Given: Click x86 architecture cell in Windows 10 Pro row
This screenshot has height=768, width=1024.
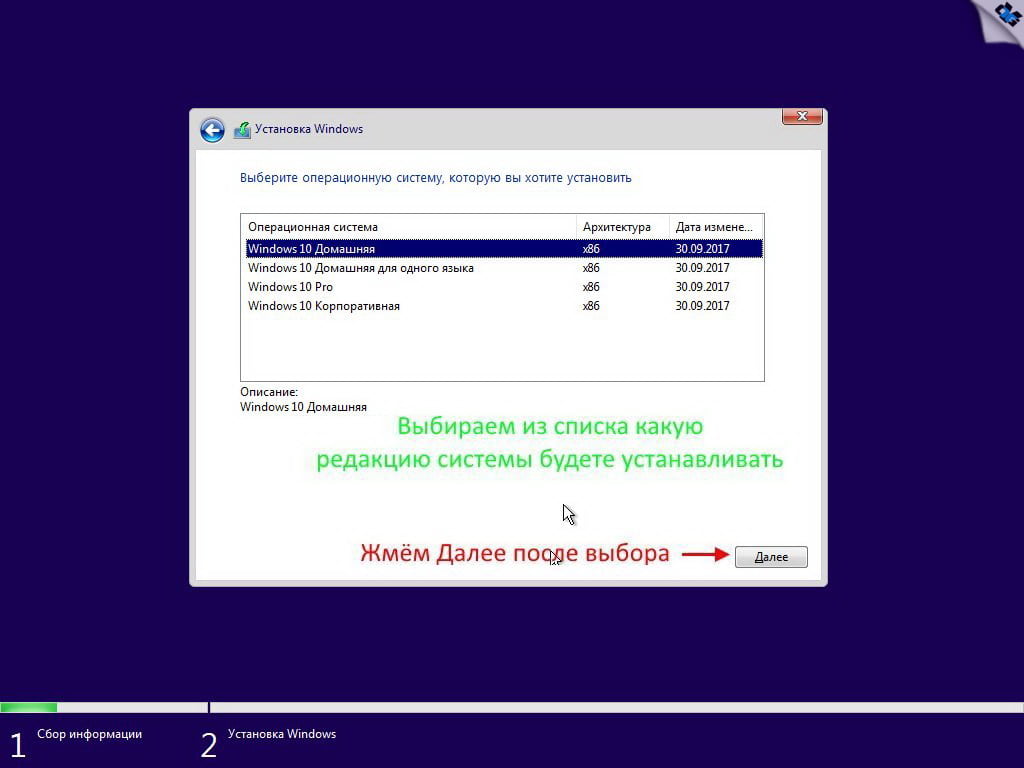Looking at the screenshot, I should point(591,287).
